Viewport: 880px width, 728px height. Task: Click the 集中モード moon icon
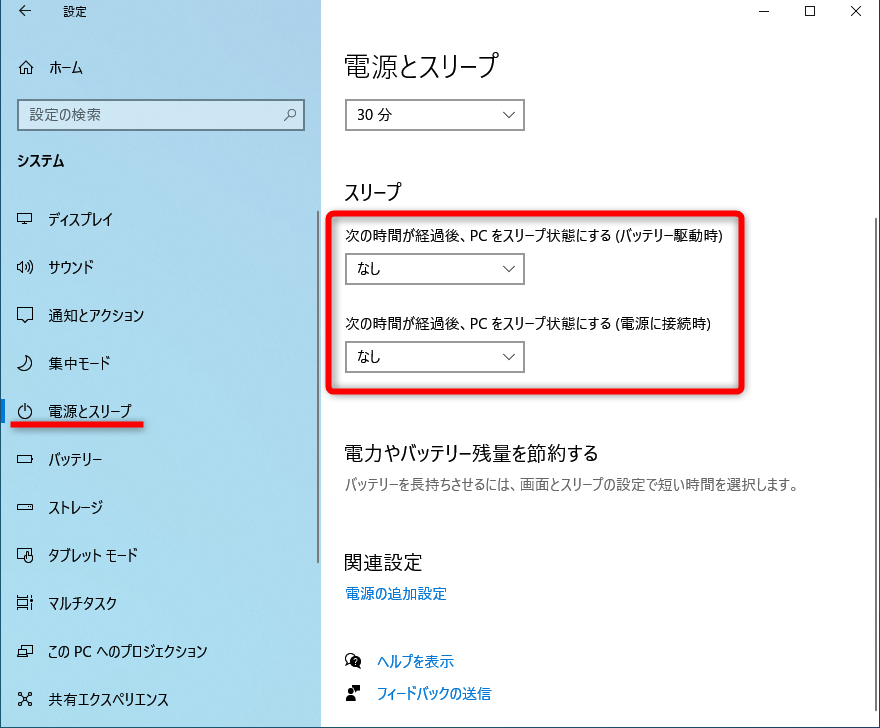pyautogui.click(x=25, y=363)
